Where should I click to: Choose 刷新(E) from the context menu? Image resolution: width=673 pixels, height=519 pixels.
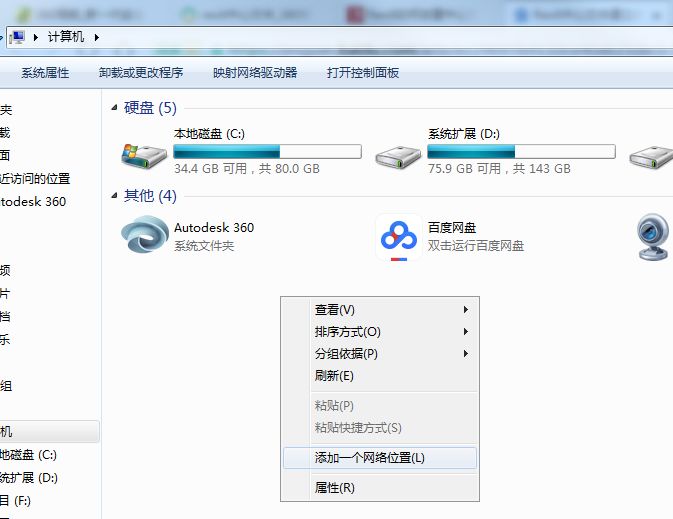pos(380,376)
